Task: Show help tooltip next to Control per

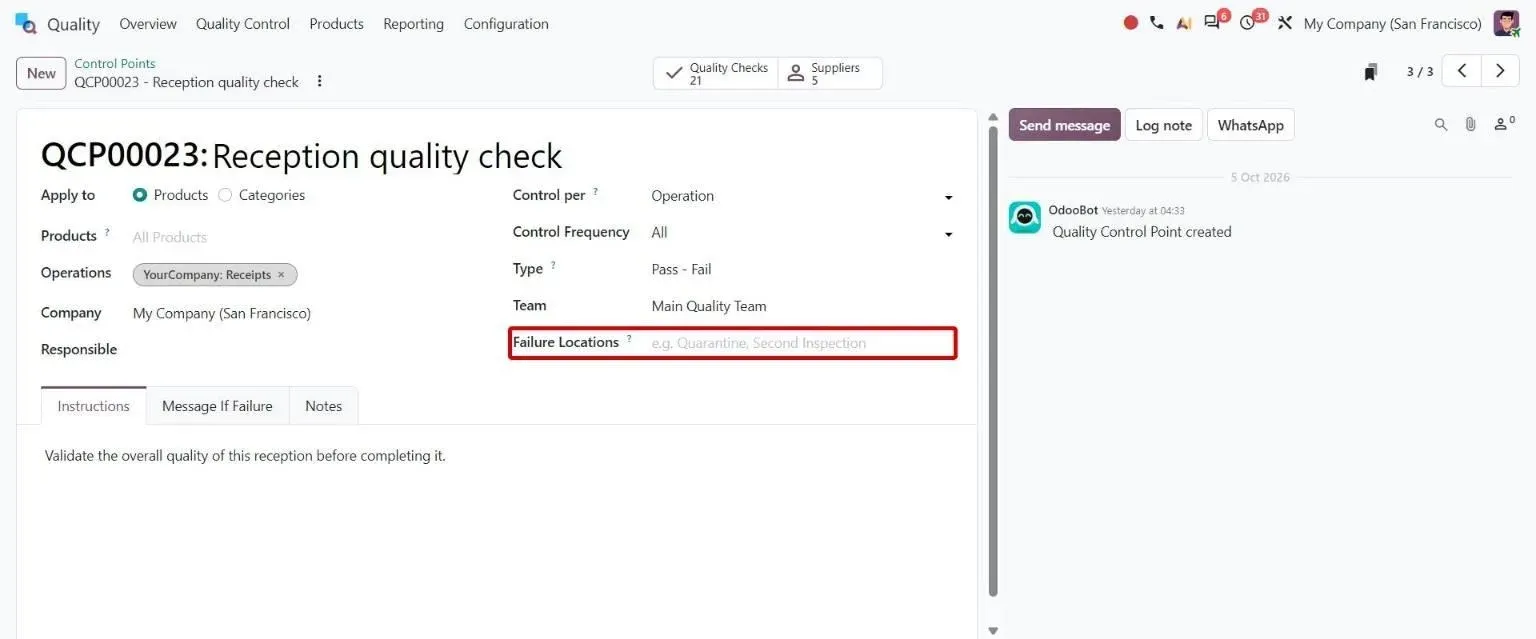Action: 596,192
